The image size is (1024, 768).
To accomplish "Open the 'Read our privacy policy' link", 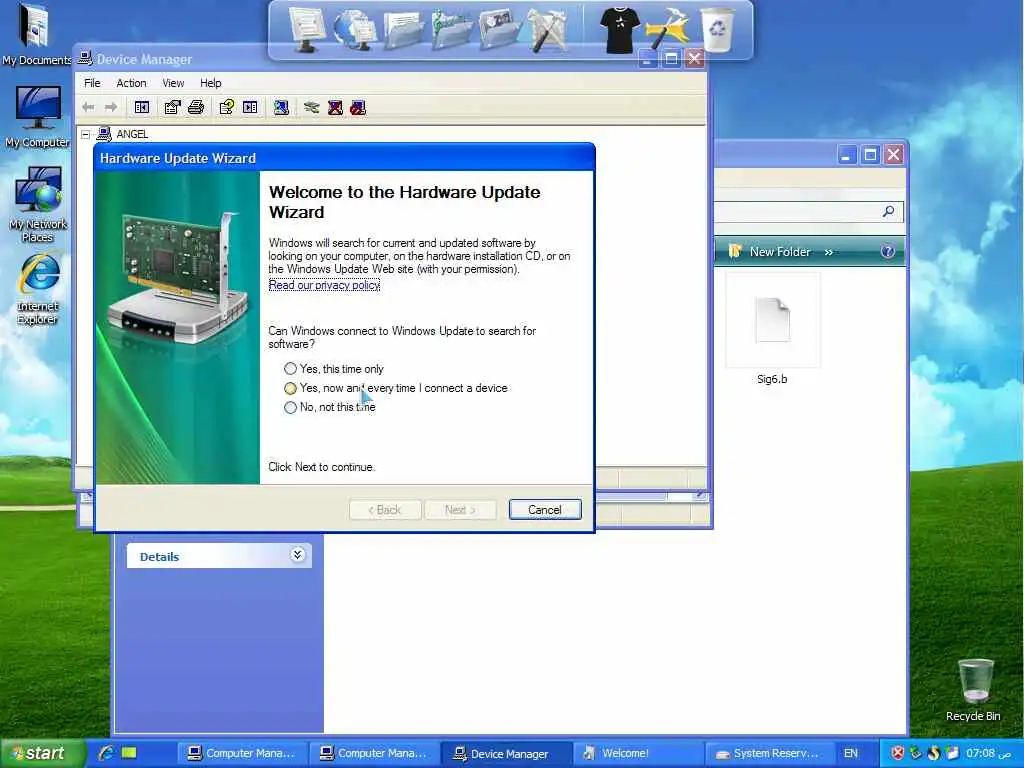I will [x=324, y=285].
